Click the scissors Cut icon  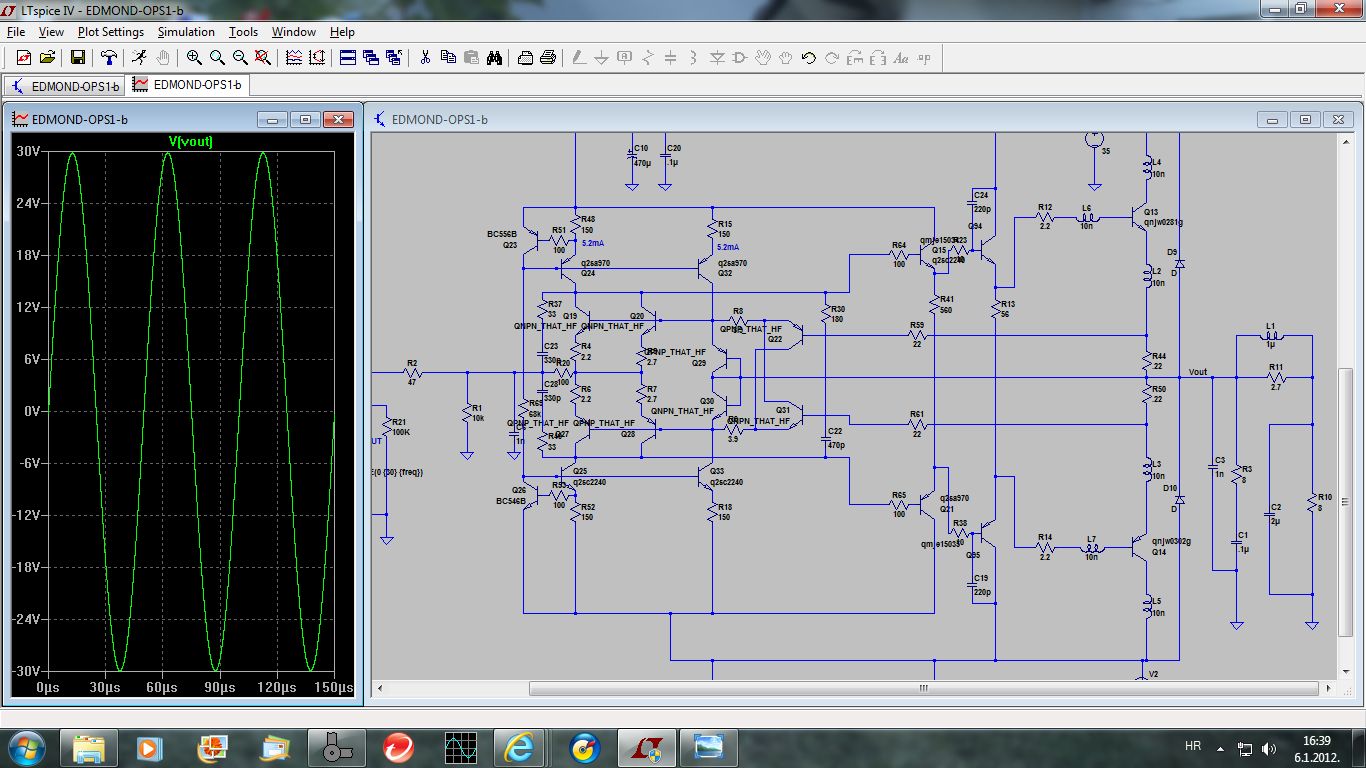425,58
